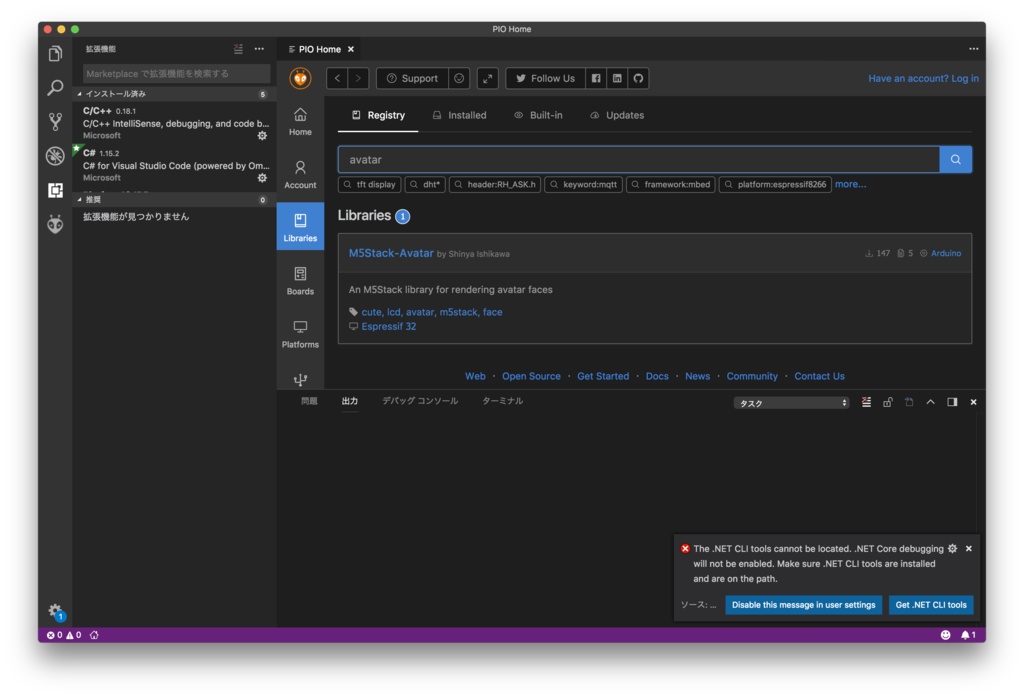
Task: Click Disable this message in user settings
Action: tap(803, 605)
